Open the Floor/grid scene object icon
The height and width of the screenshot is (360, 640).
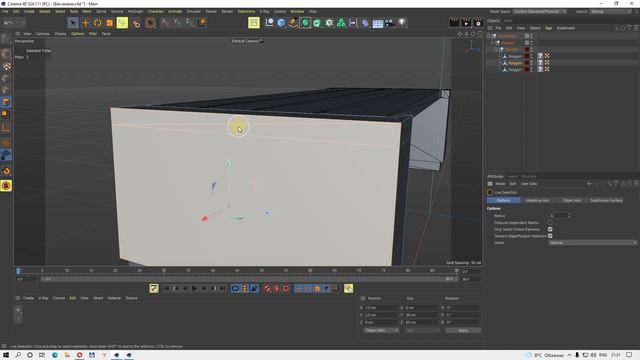[x=378, y=23]
